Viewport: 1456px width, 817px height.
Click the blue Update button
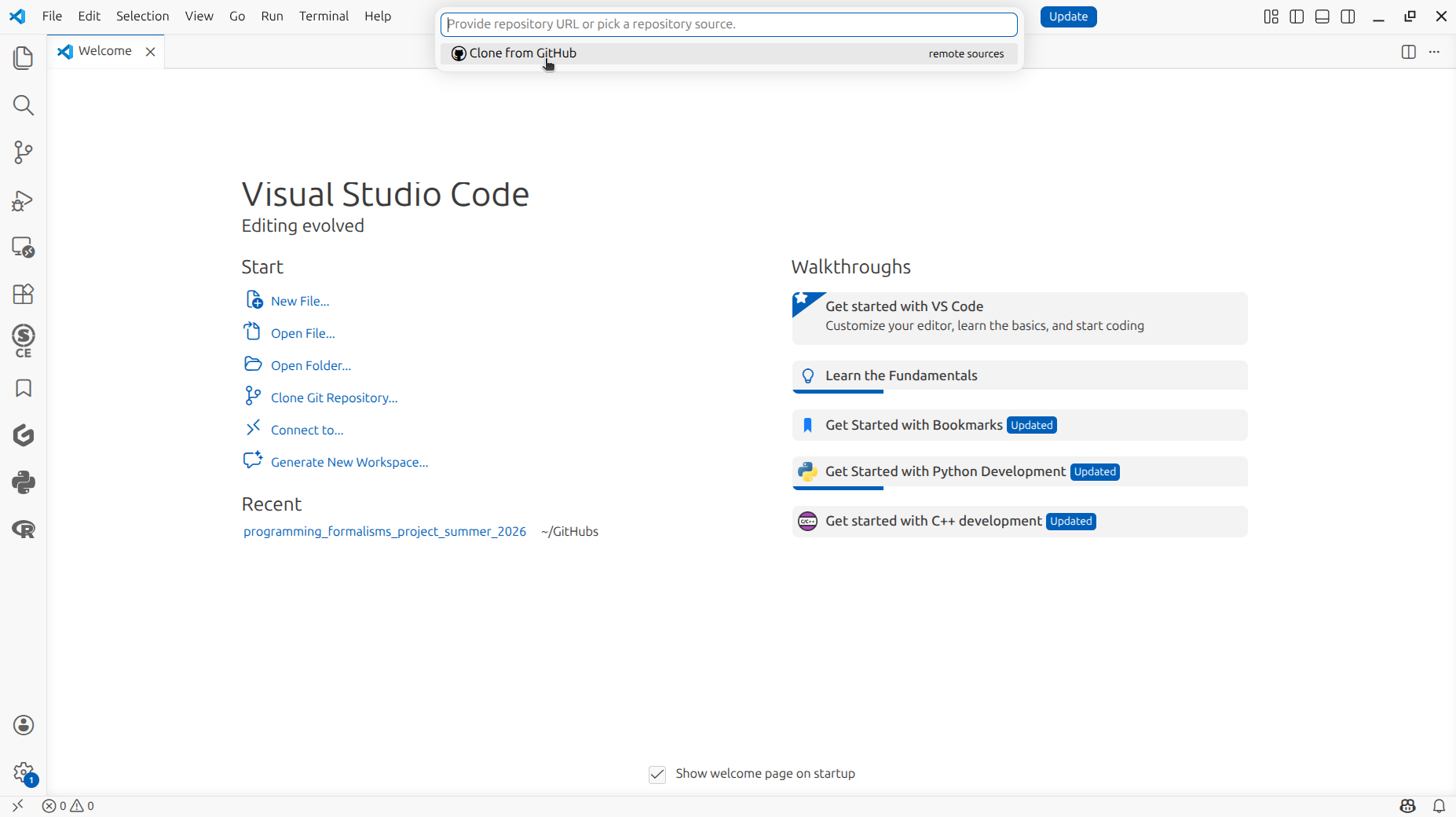pyautogui.click(x=1068, y=16)
